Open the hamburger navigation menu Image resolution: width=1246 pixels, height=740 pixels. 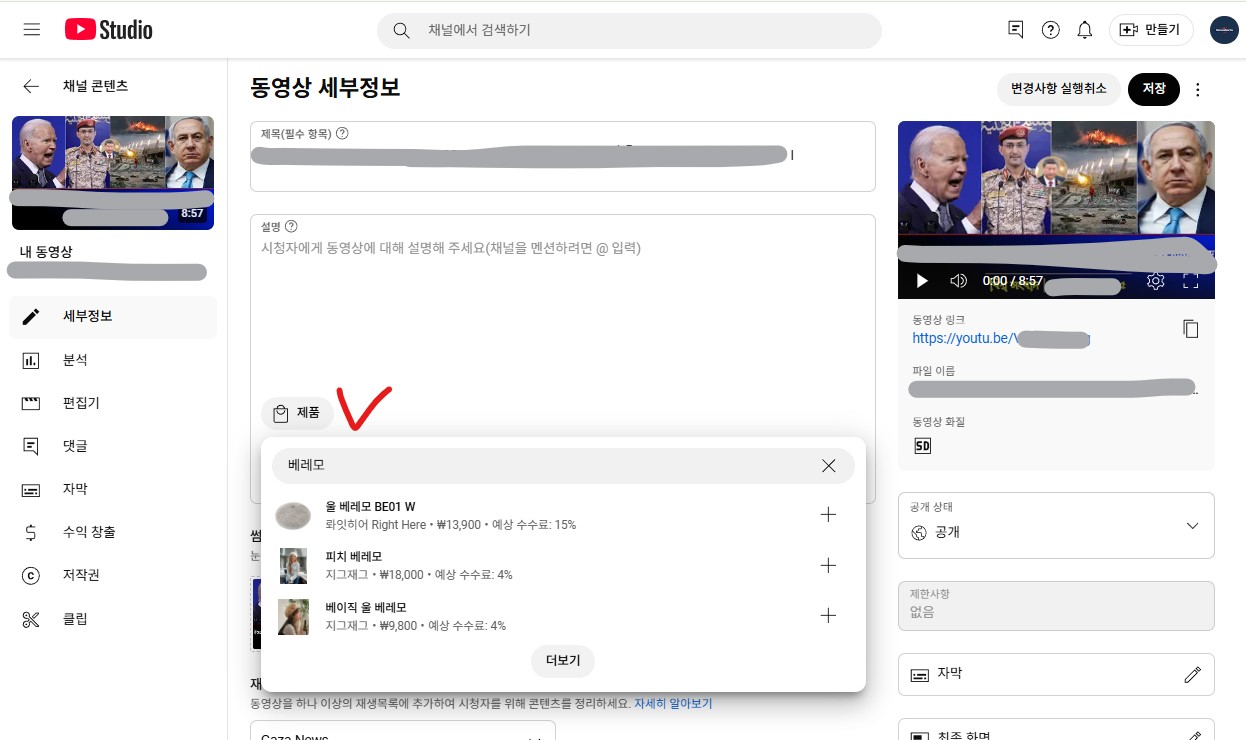[32, 30]
